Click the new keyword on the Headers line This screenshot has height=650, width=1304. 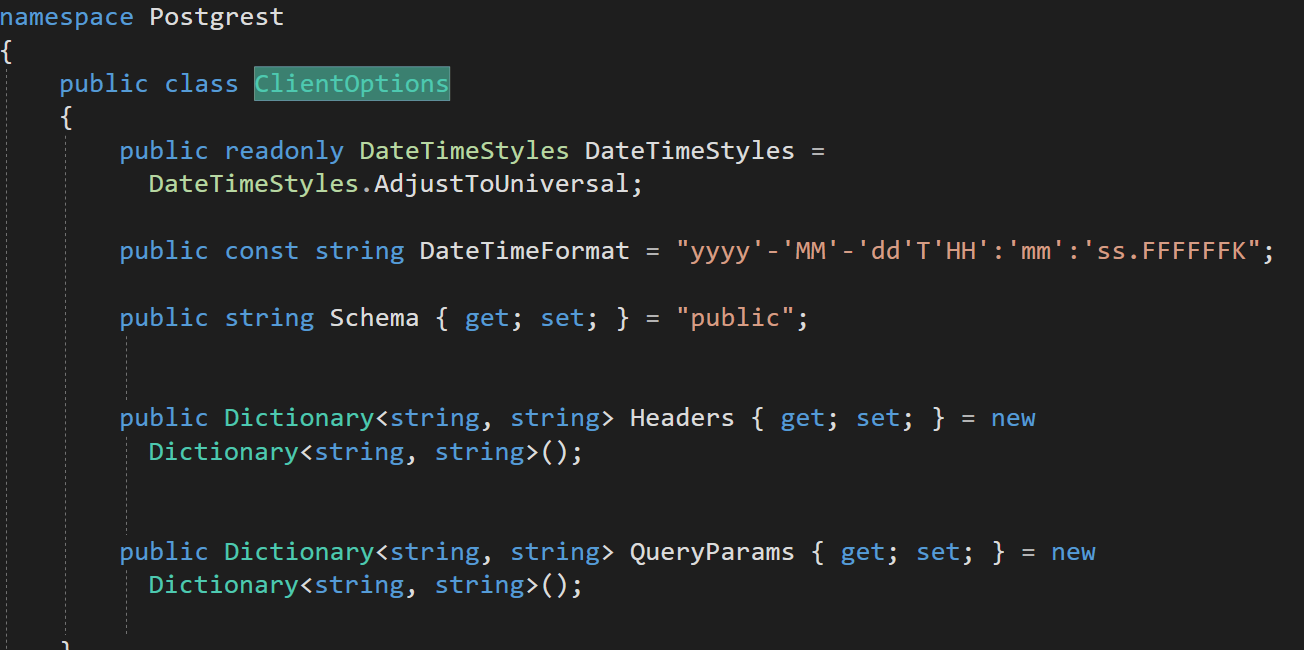tap(1013, 418)
